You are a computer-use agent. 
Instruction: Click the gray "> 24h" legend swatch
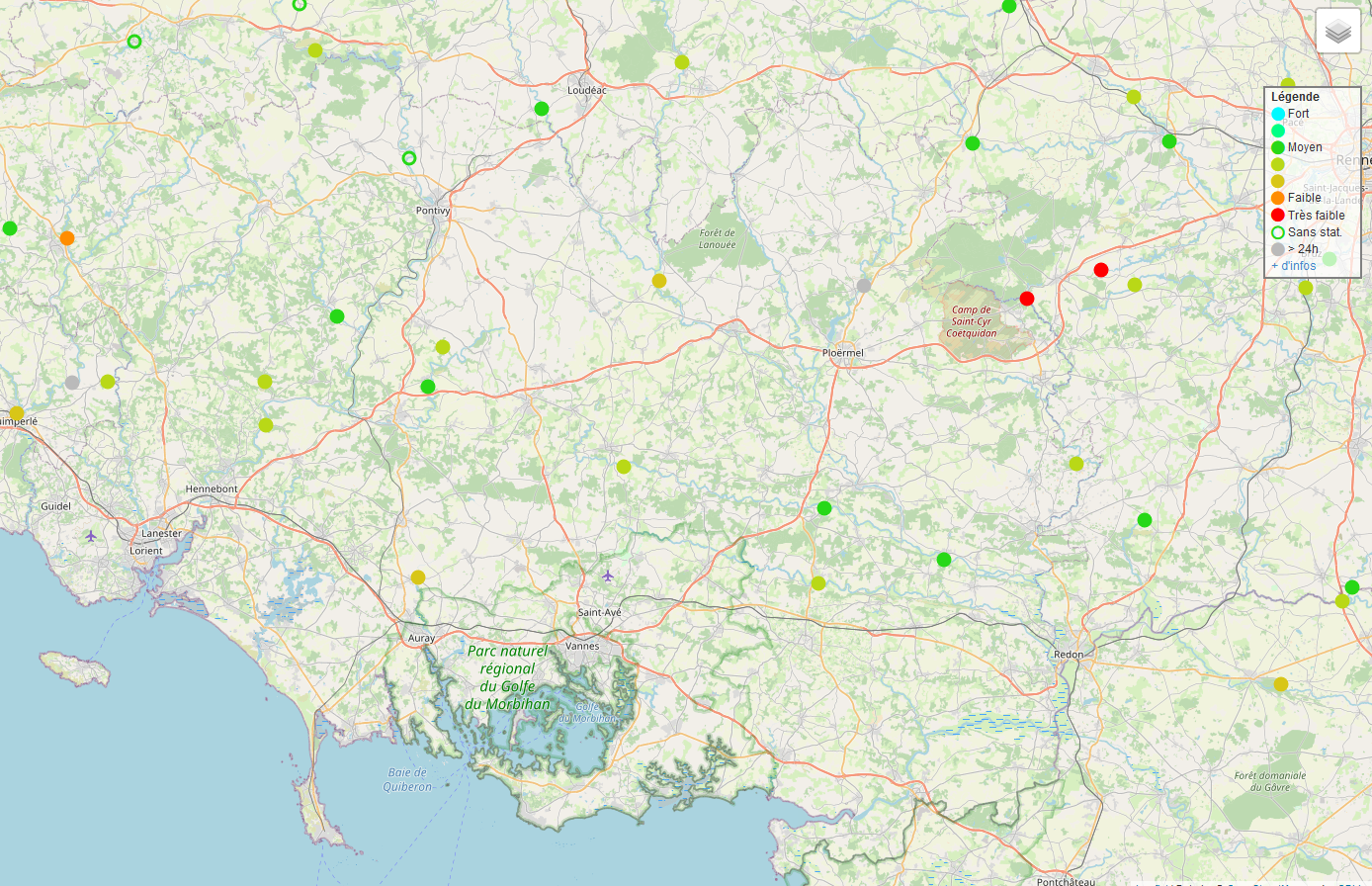click(x=1278, y=249)
